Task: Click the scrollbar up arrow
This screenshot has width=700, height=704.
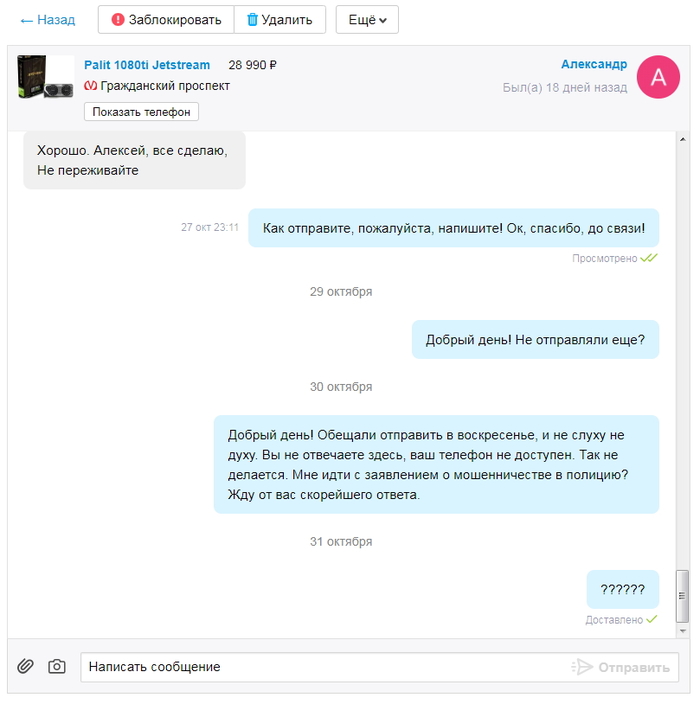Action: click(x=682, y=140)
